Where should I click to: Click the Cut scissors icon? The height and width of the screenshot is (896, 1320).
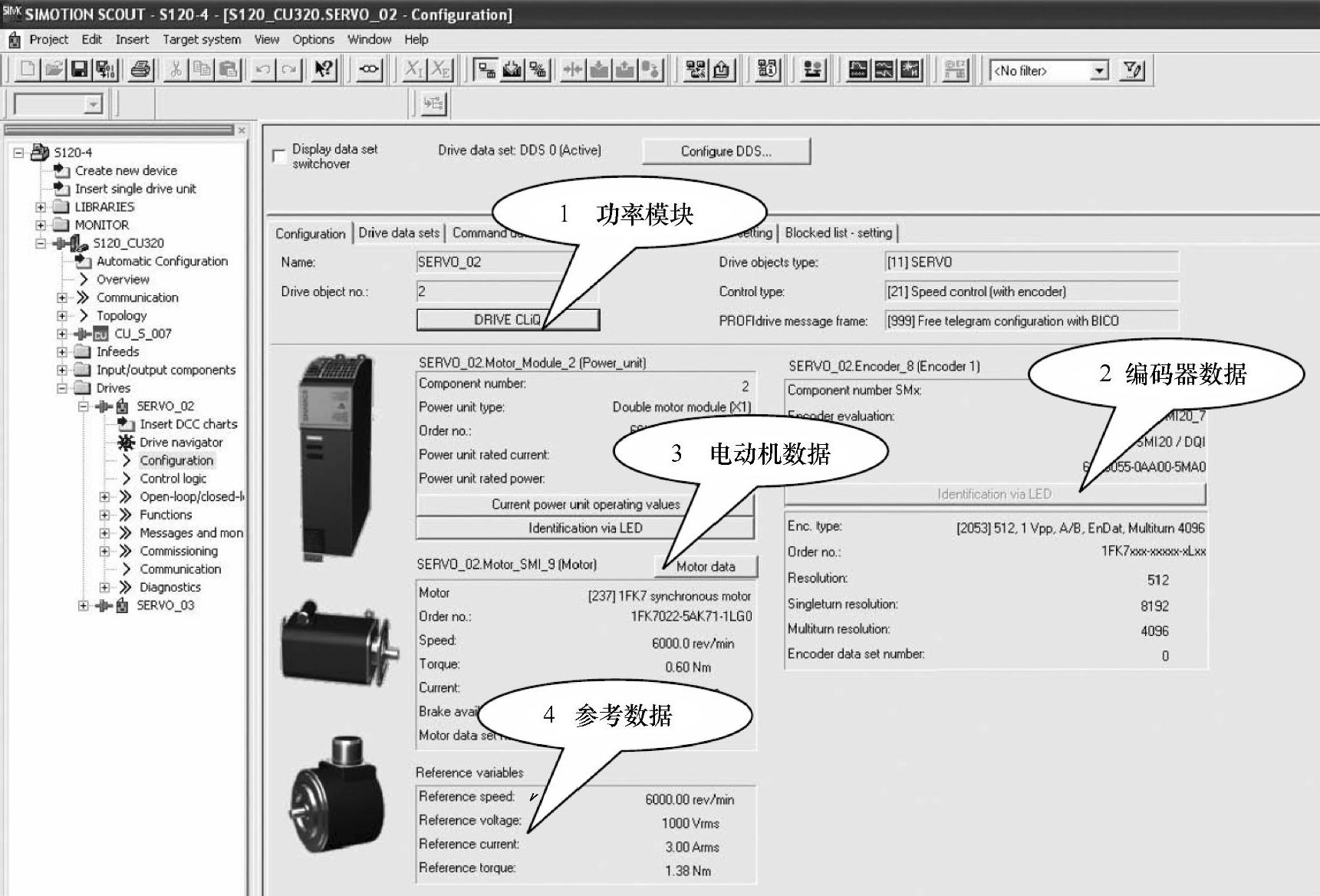(176, 70)
